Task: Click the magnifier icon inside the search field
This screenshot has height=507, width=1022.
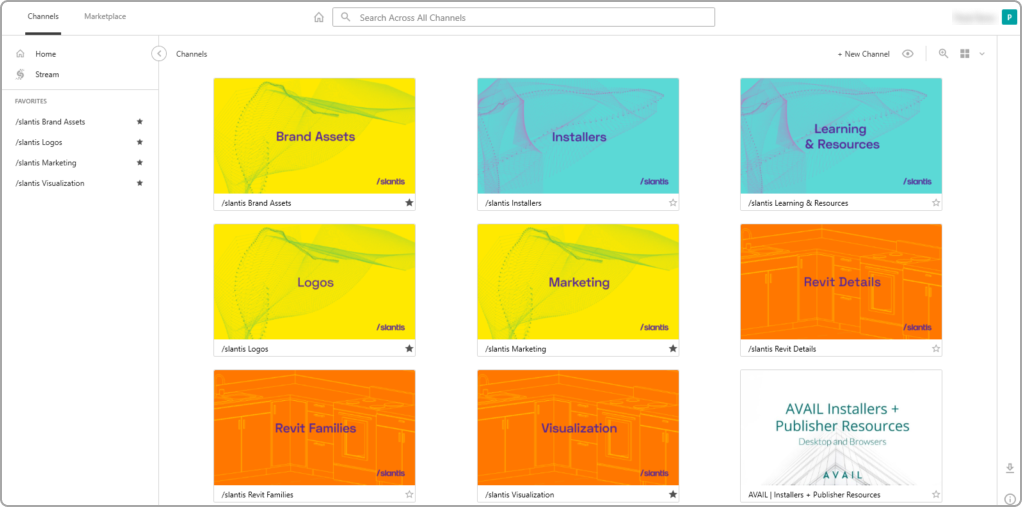Action: coord(345,18)
